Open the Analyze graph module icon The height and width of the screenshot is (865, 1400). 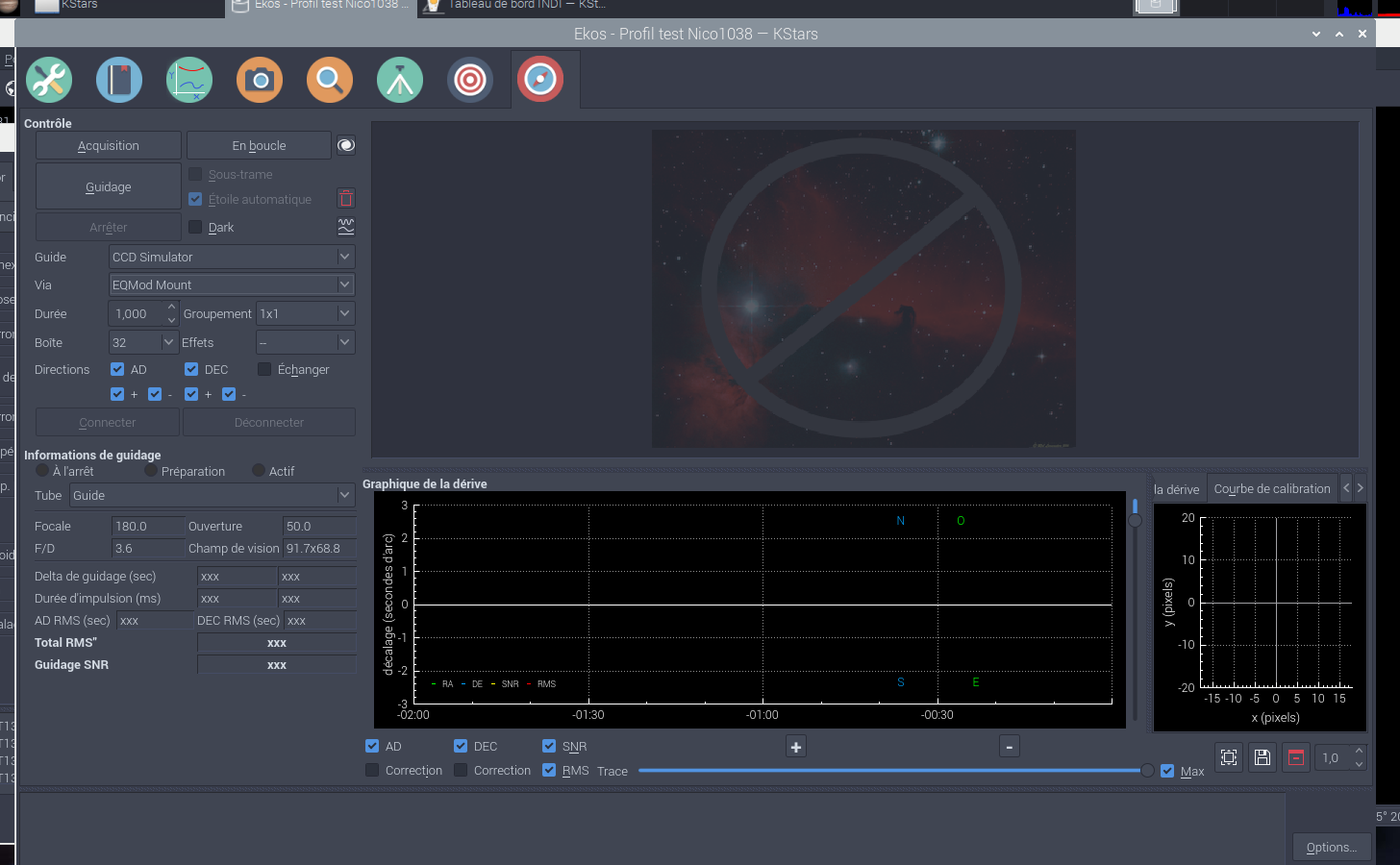(189, 80)
